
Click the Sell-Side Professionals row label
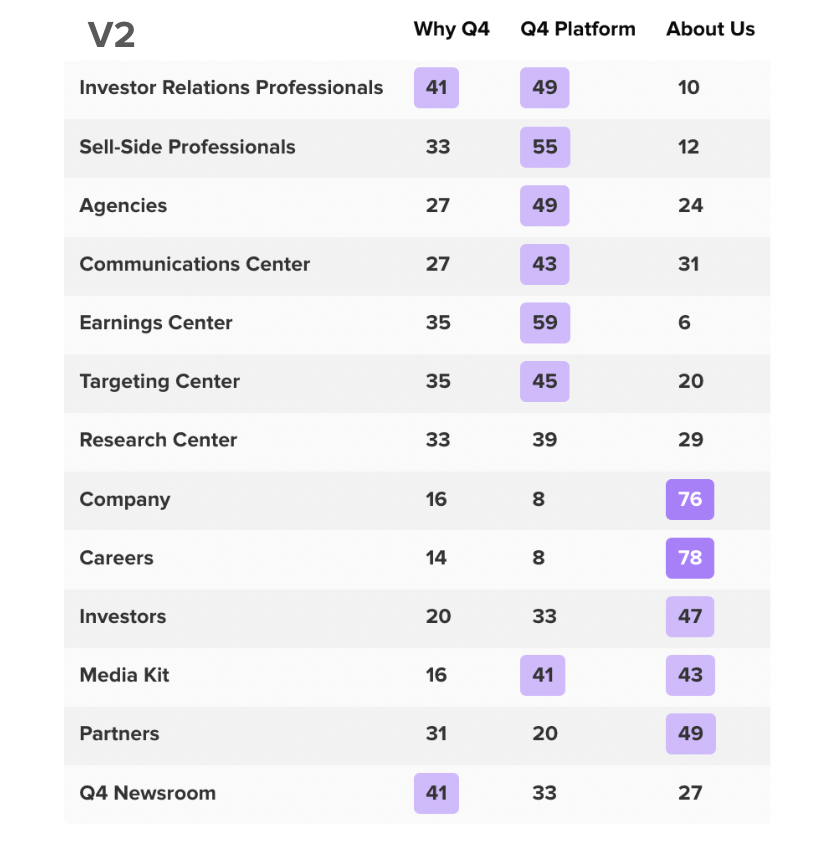tap(187, 147)
